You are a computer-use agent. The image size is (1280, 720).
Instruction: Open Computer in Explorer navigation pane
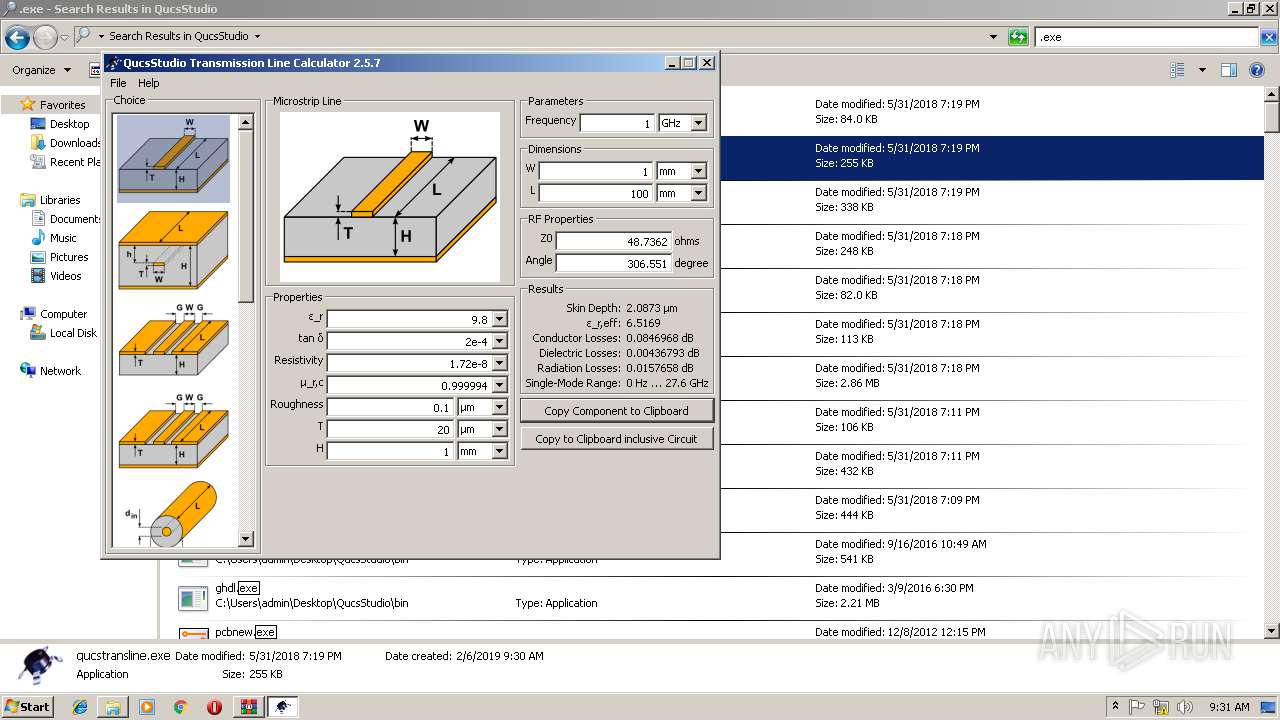coord(63,314)
